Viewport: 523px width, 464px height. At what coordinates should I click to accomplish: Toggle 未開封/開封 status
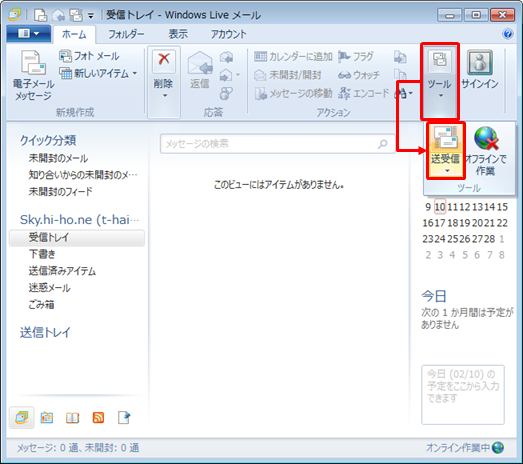point(288,75)
